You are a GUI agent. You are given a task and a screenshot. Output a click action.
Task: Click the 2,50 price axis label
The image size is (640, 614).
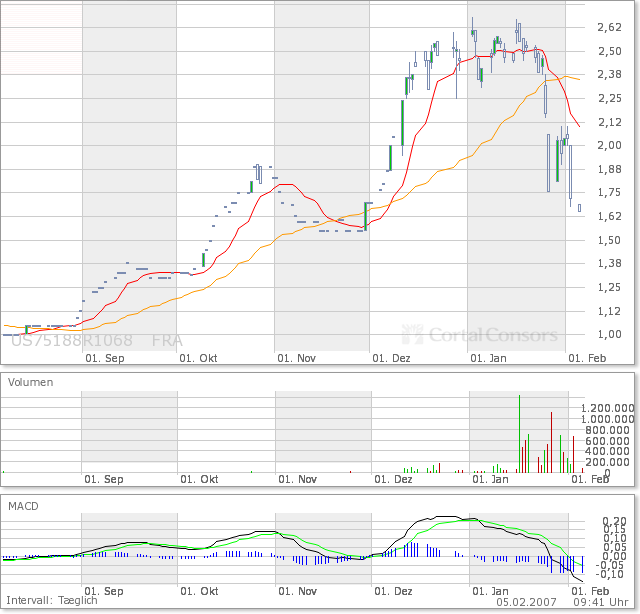click(609, 51)
